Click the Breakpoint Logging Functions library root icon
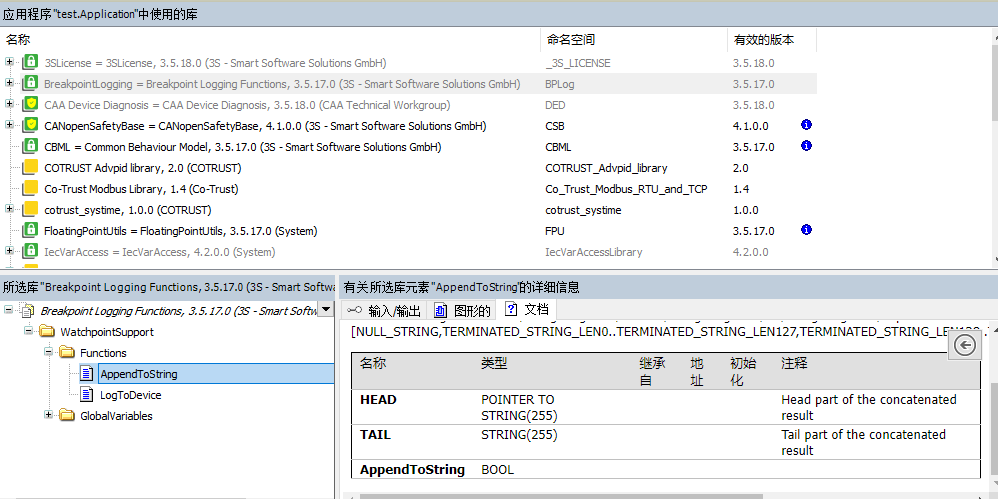Image resolution: width=998 pixels, height=499 pixels. 27,311
